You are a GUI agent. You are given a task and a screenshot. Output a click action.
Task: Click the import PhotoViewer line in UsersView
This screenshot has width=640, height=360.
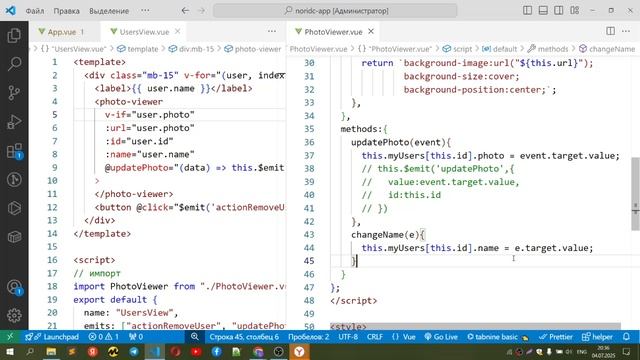pos(180,286)
